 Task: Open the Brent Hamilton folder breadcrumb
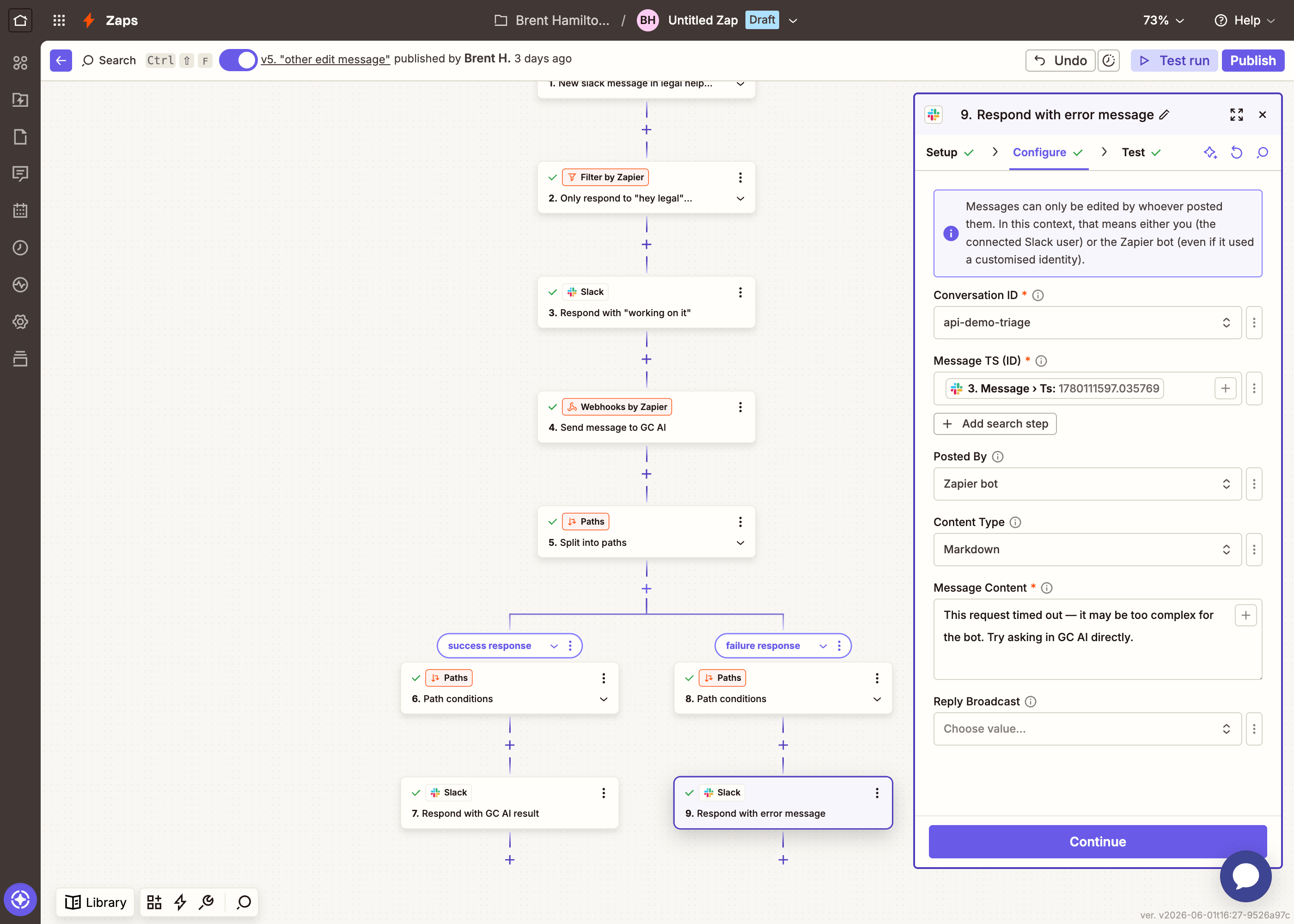552,20
